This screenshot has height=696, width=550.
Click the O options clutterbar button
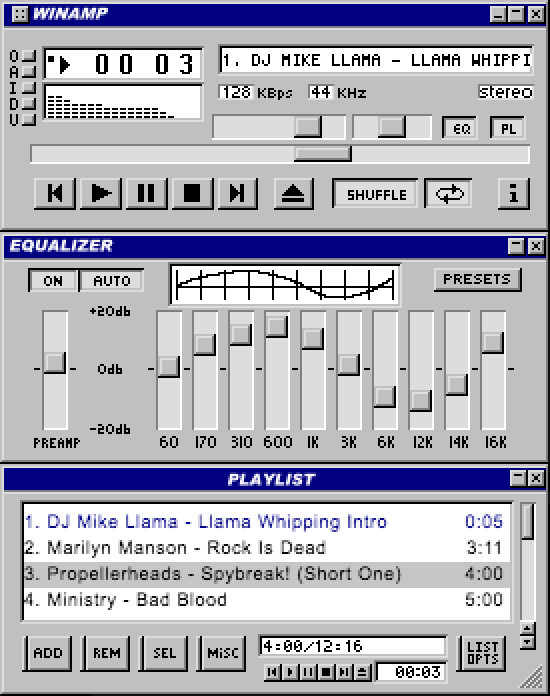coord(29,55)
